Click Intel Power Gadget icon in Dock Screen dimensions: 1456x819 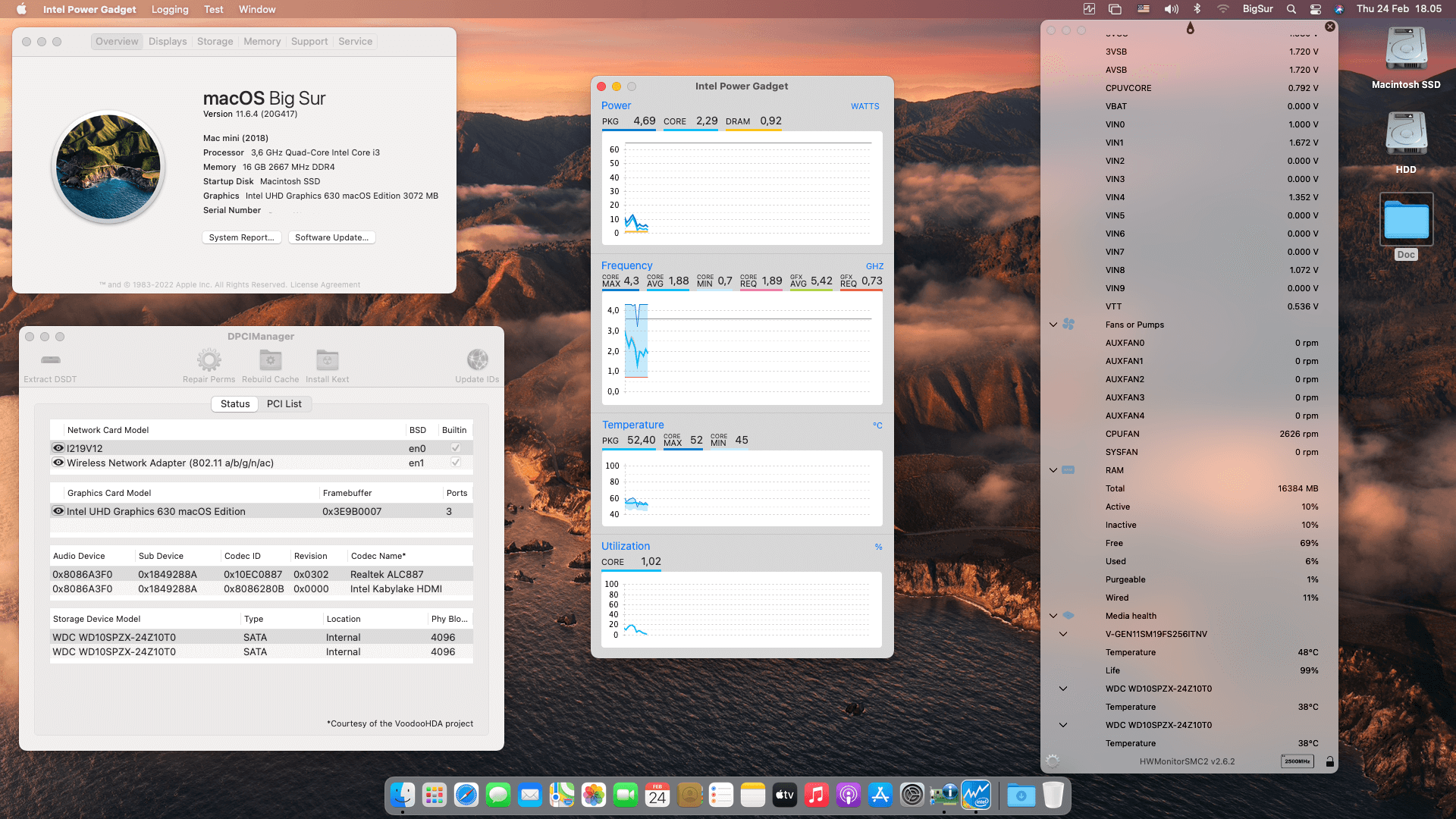[976, 795]
